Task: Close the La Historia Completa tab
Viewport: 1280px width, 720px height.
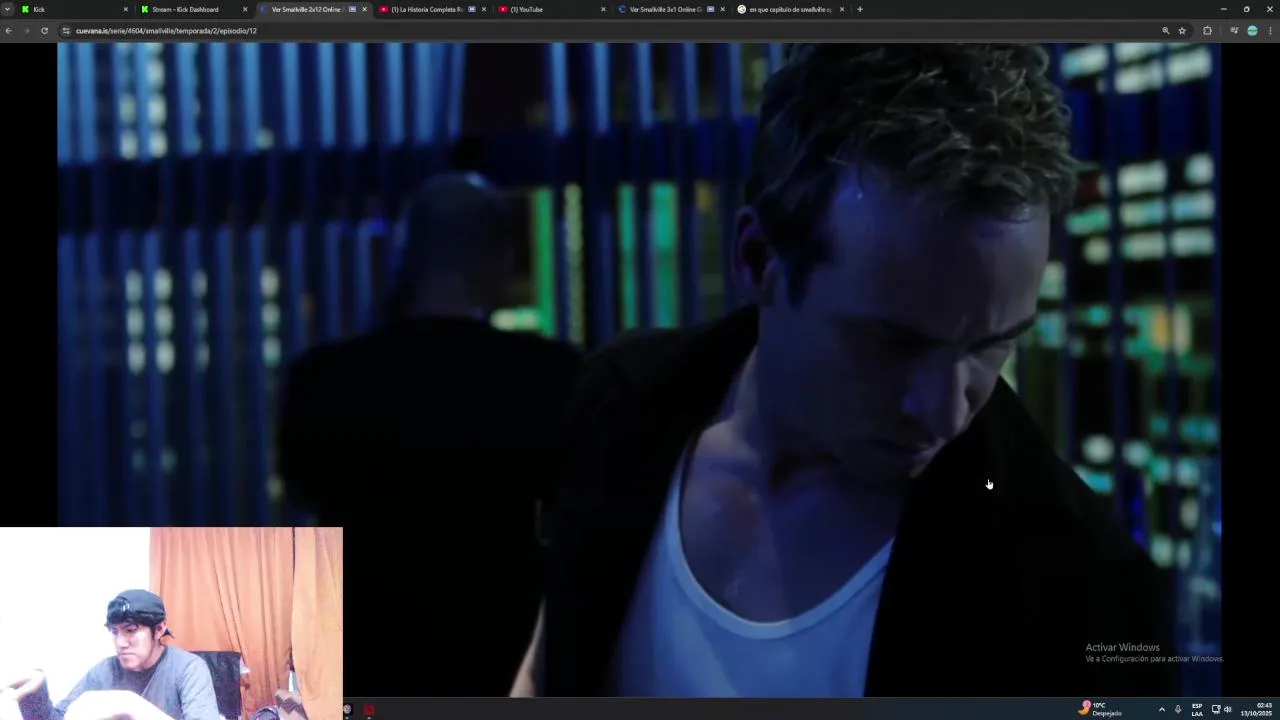Action: 484,9
